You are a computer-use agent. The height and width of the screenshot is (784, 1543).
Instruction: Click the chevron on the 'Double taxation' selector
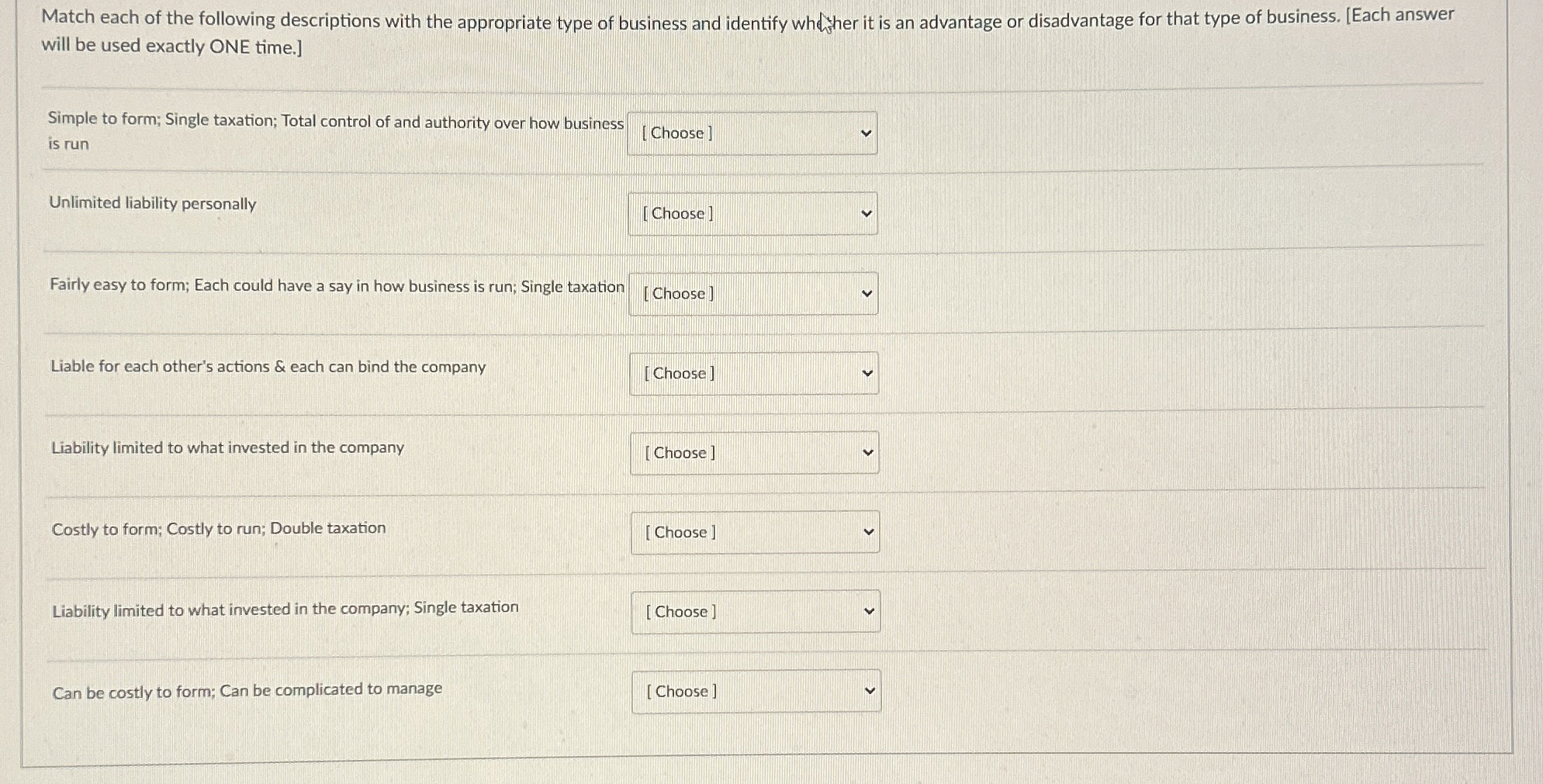tap(869, 532)
